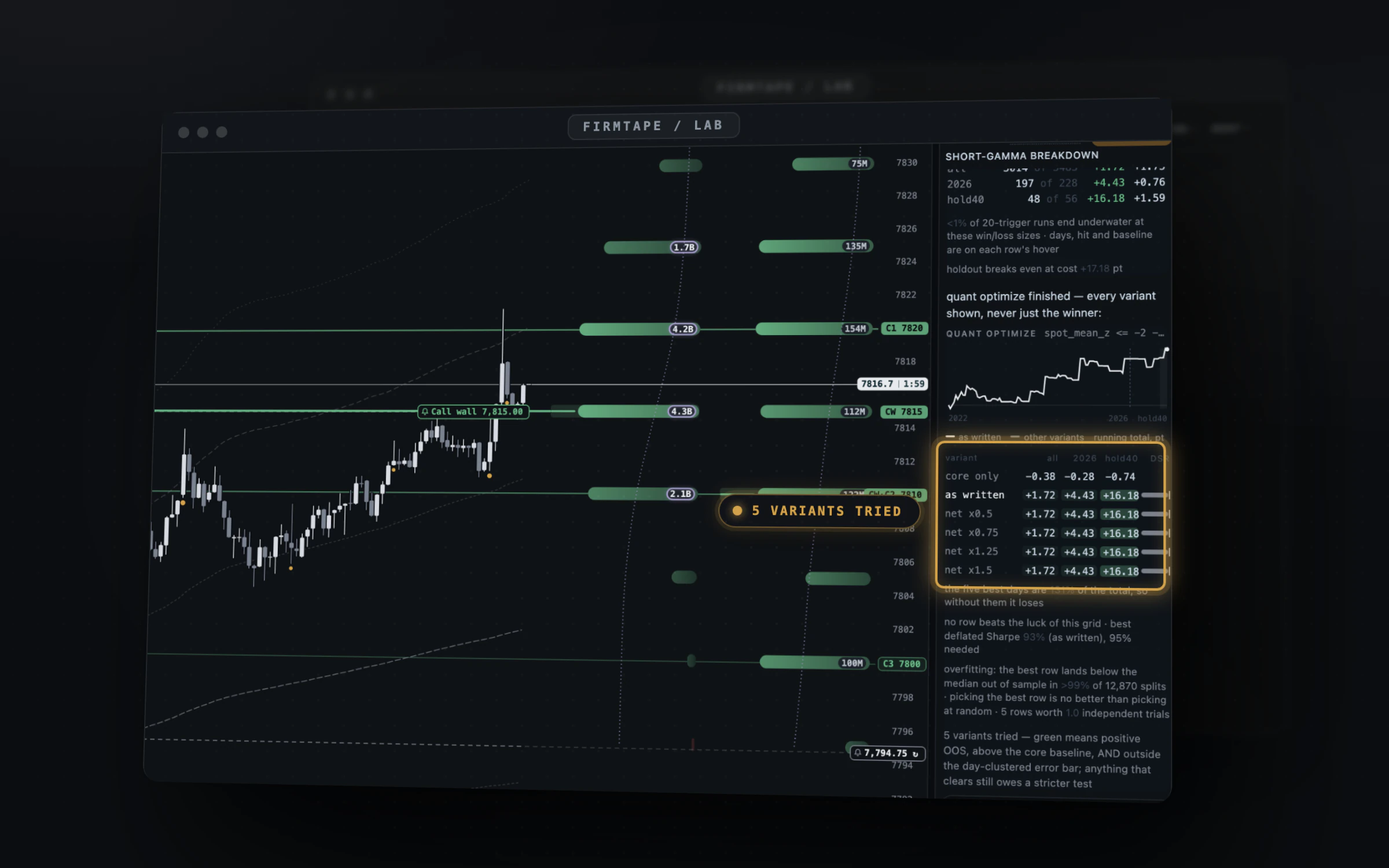Viewport: 1389px width, 868px height.
Task: Click the 135M bar badge
Action: tap(856, 246)
